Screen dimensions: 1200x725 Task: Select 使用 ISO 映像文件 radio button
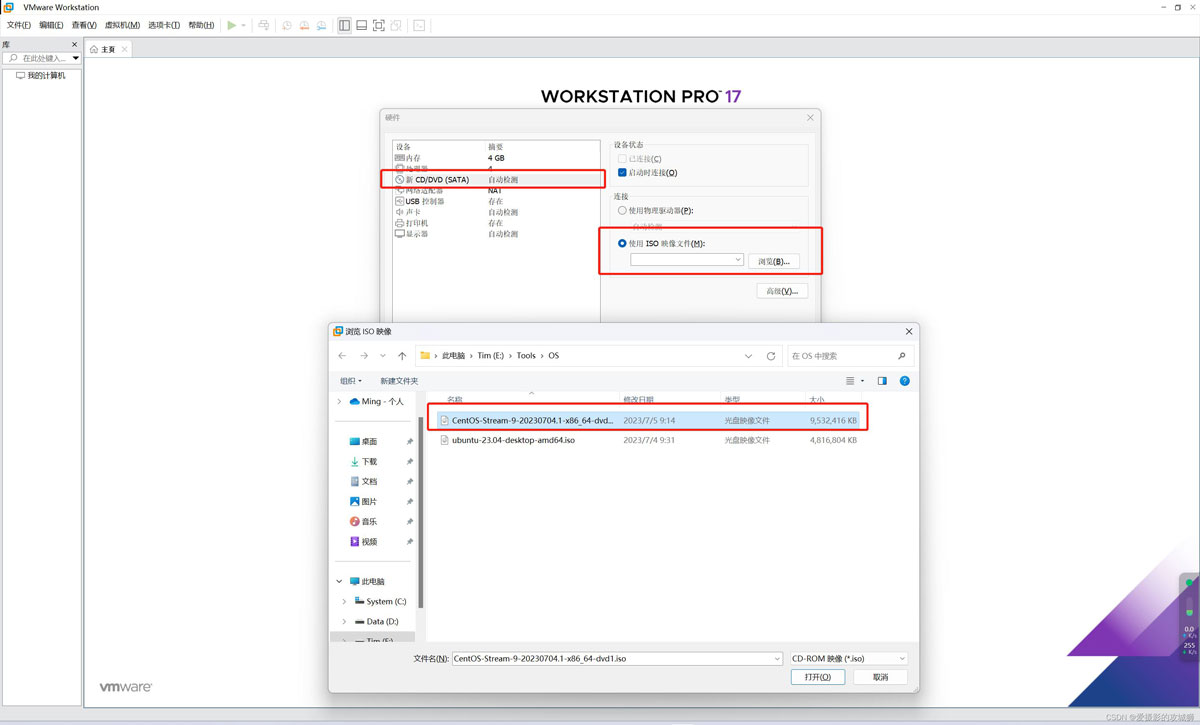[622, 243]
